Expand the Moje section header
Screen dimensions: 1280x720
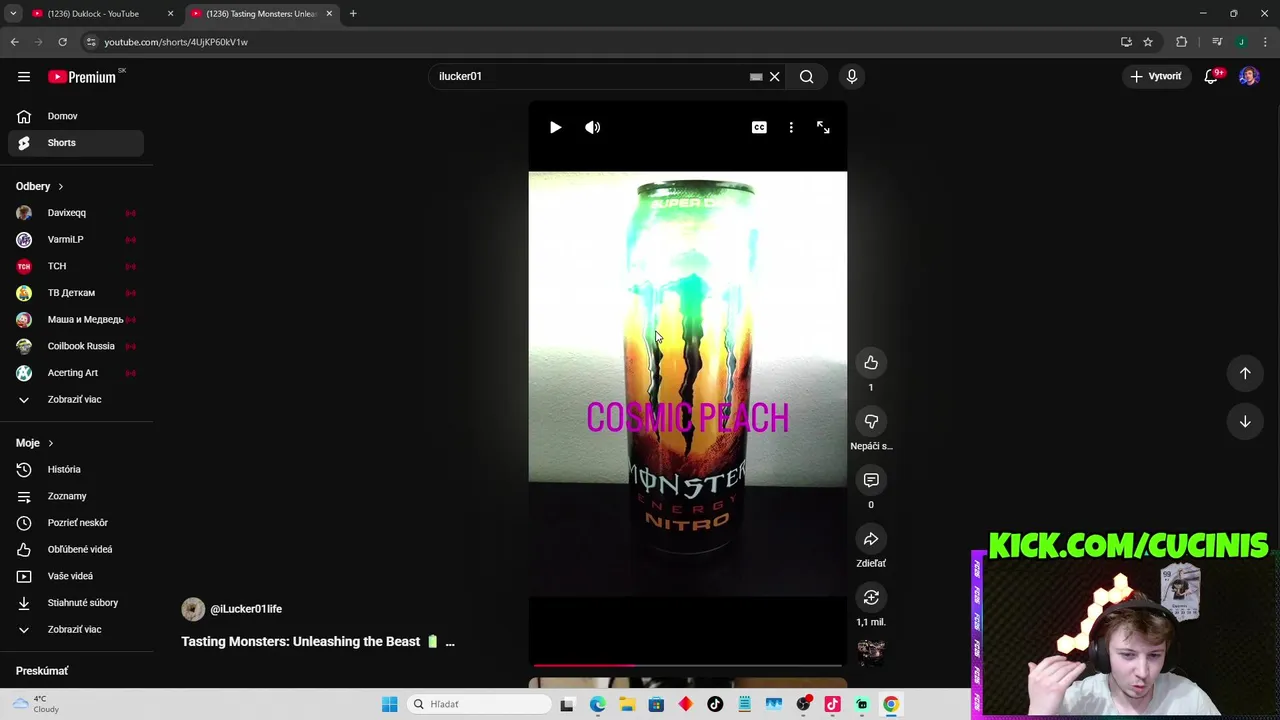35,443
